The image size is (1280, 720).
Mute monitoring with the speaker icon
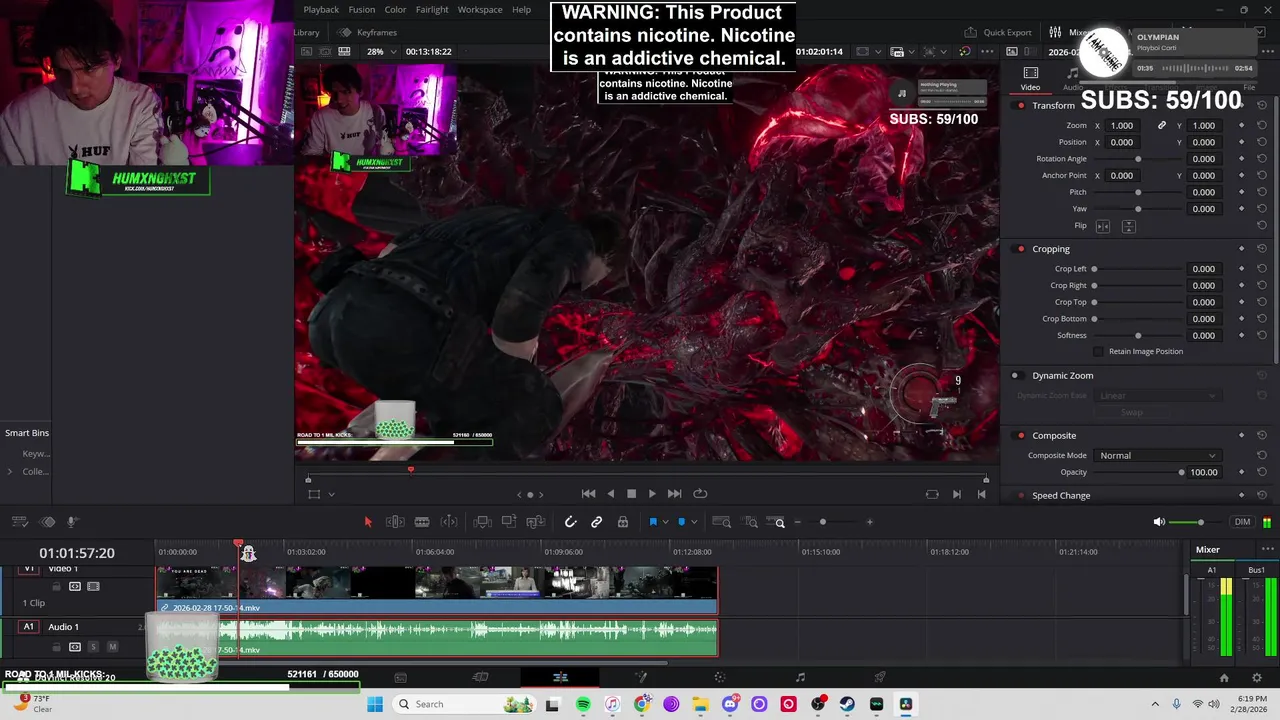point(1159,522)
